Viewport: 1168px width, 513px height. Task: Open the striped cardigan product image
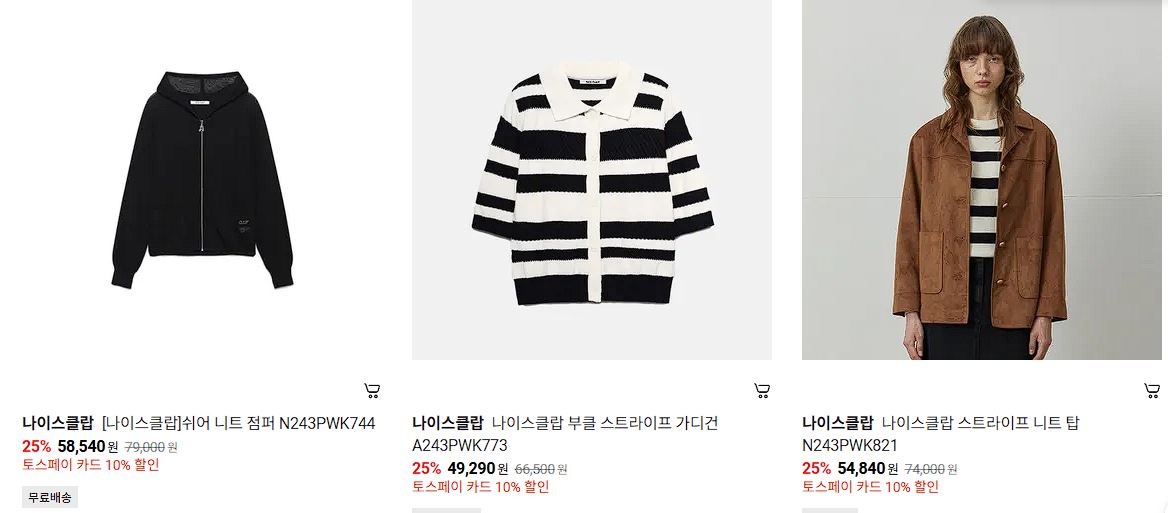coord(592,179)
